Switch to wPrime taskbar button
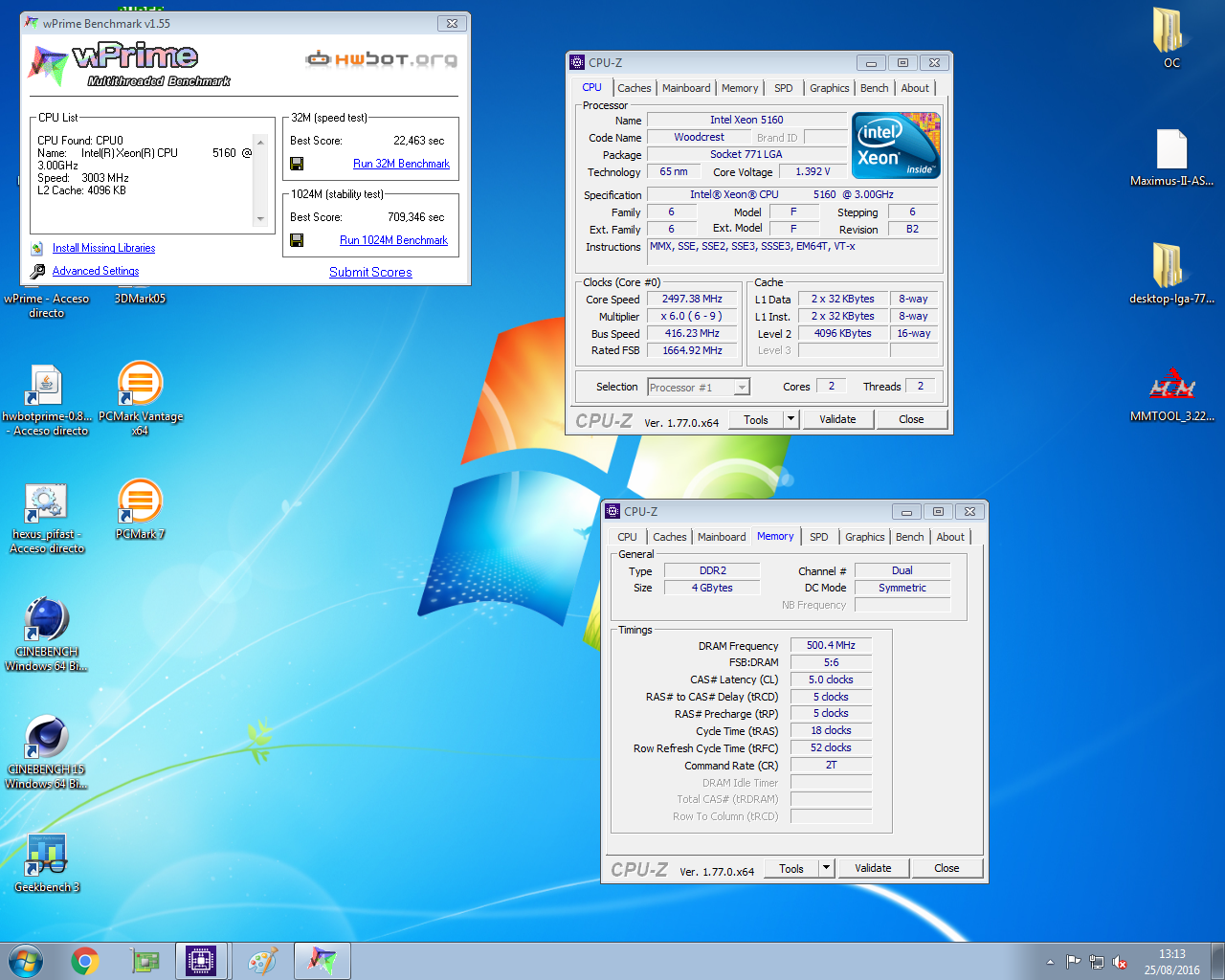 (322, 961)
